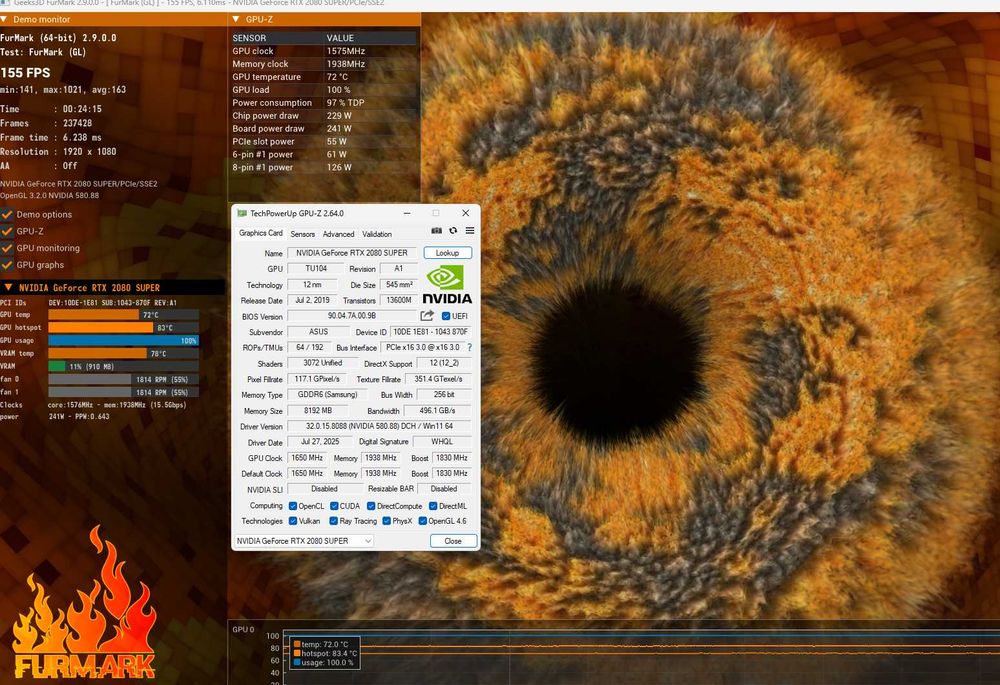
Task: Toggle the Ray Tracing checkbox
Action: pos(333,521)
